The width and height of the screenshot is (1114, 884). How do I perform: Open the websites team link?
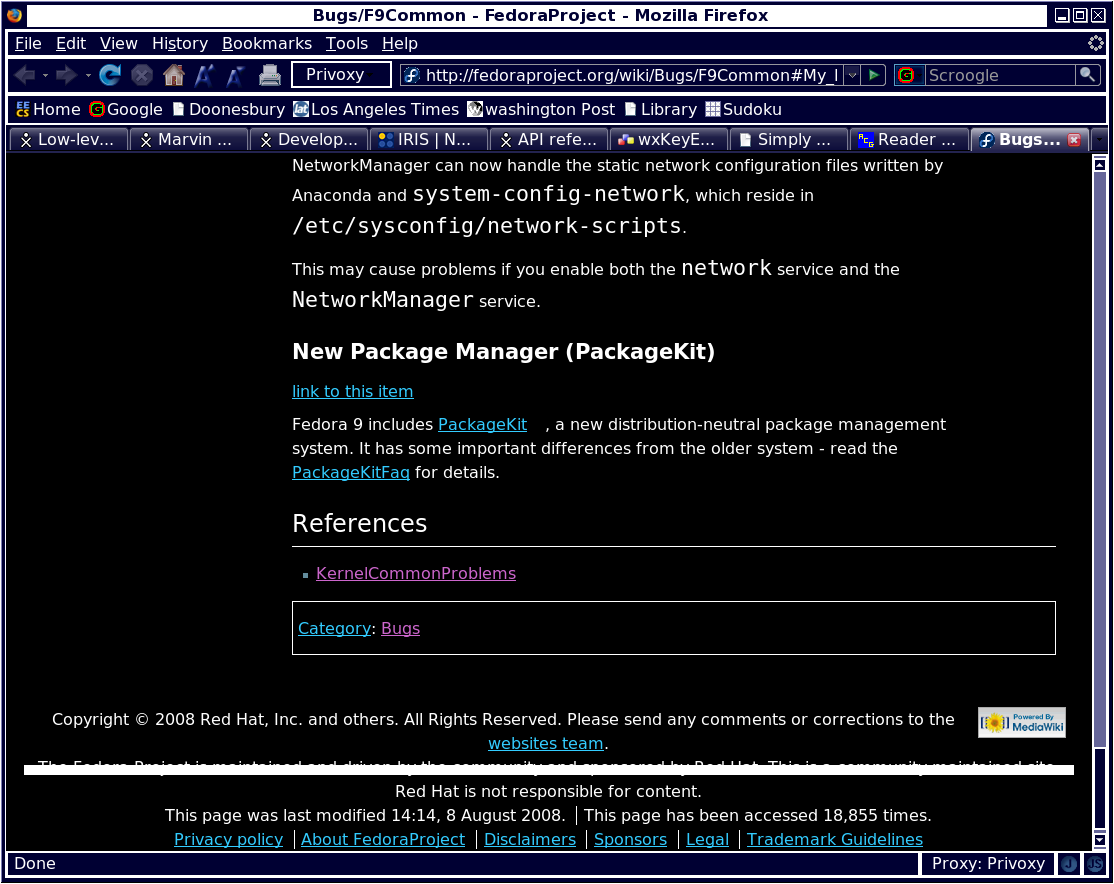545,743
